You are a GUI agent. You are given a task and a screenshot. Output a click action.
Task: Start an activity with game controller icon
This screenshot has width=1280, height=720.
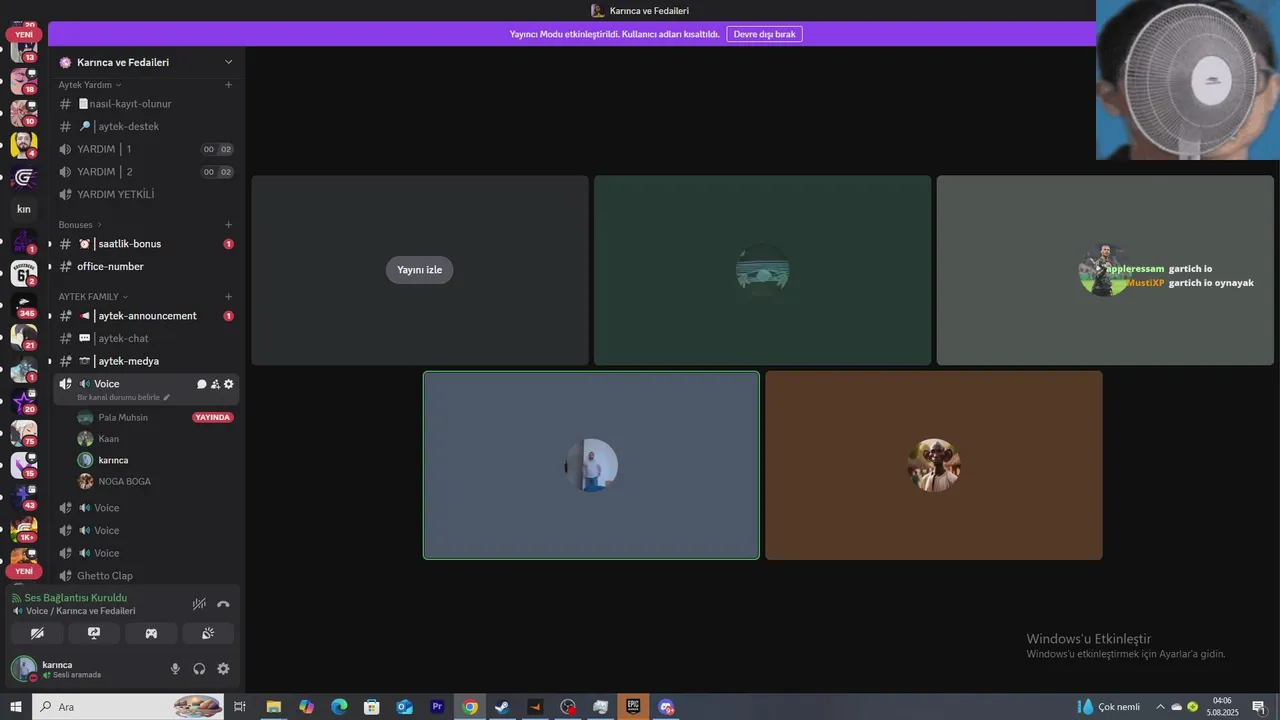[x=151, y=633]
